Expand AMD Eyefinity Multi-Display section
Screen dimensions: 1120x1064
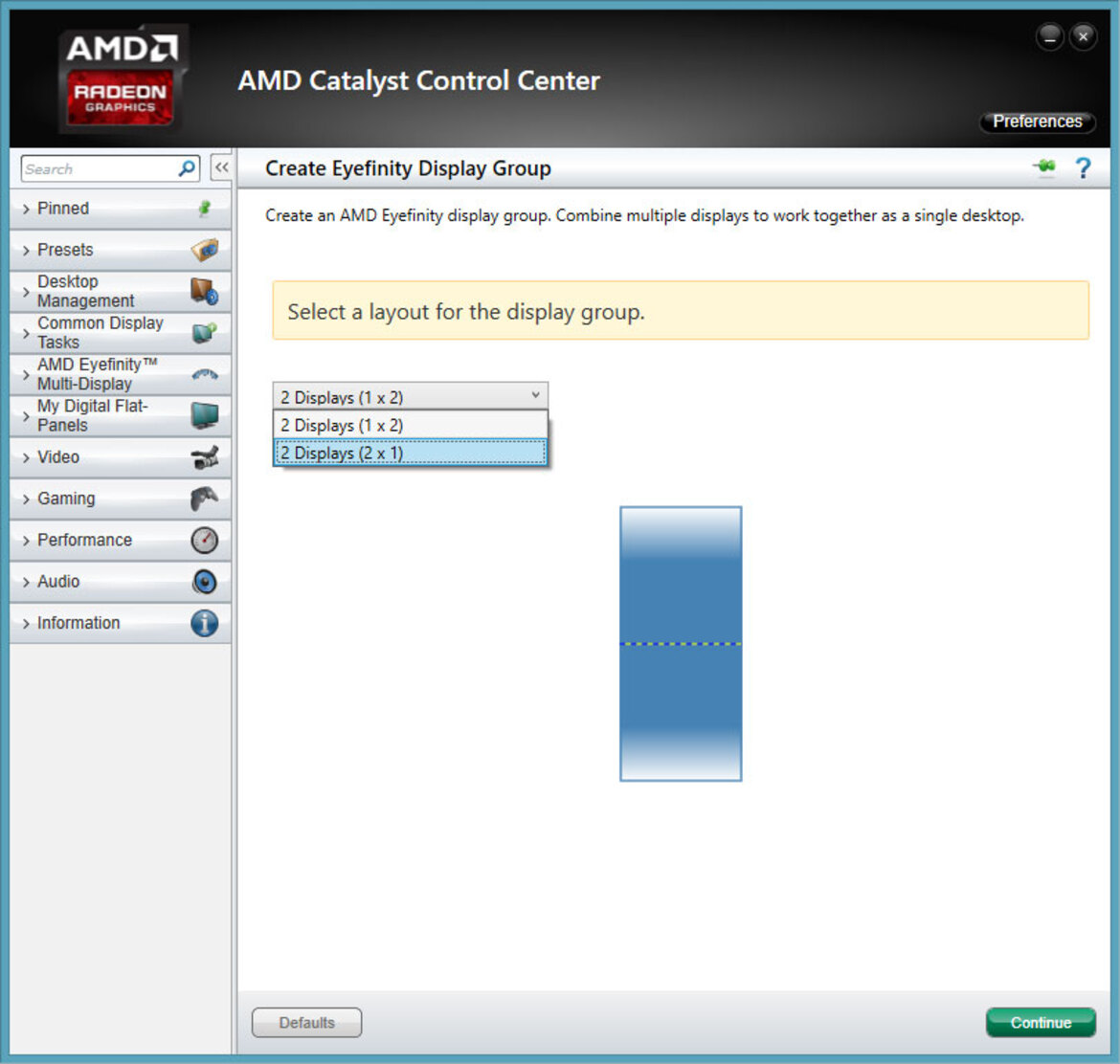click(x=120, y=374)
